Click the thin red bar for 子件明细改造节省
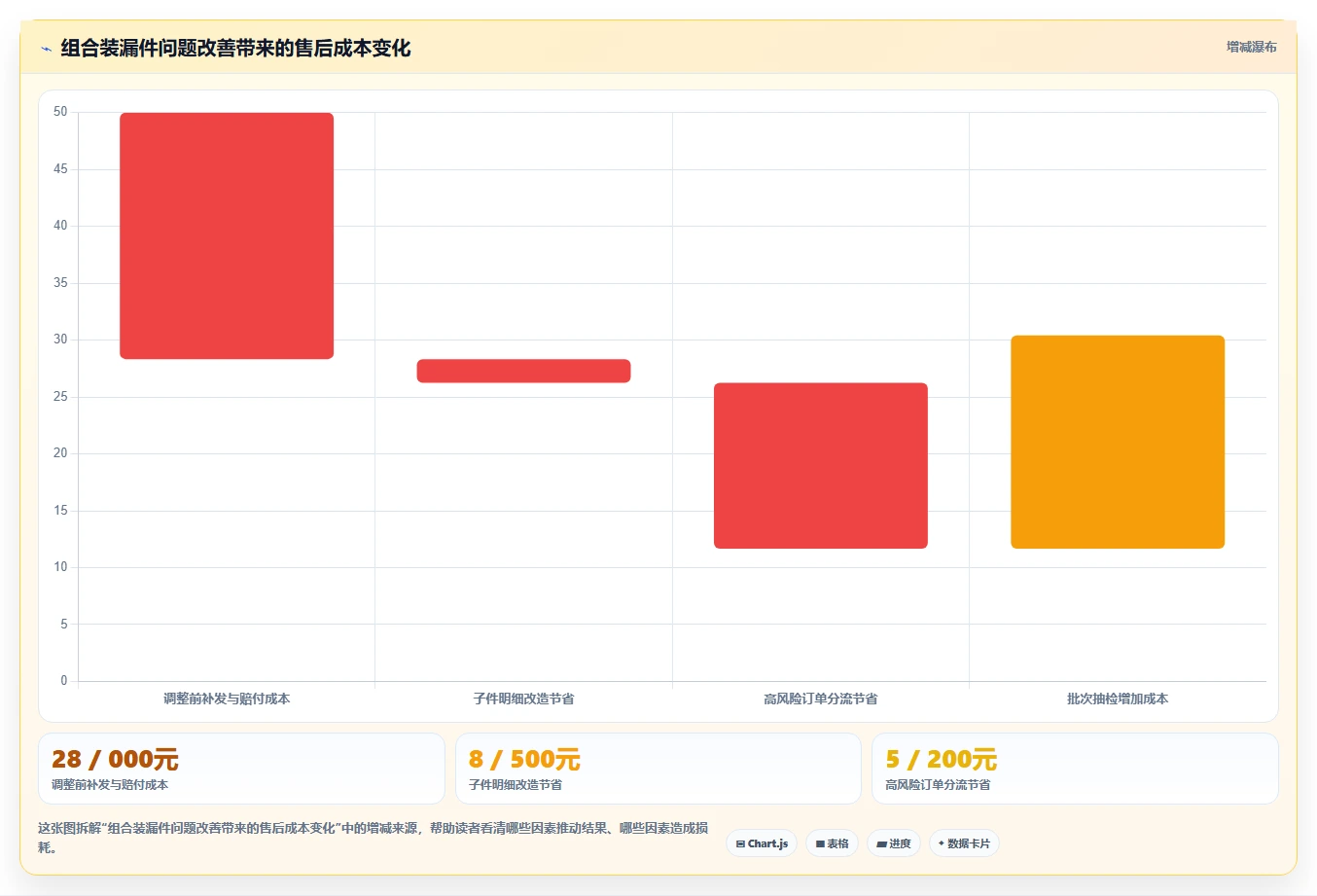The width and height of the screenshot is (1317, 896). (523, 371)
